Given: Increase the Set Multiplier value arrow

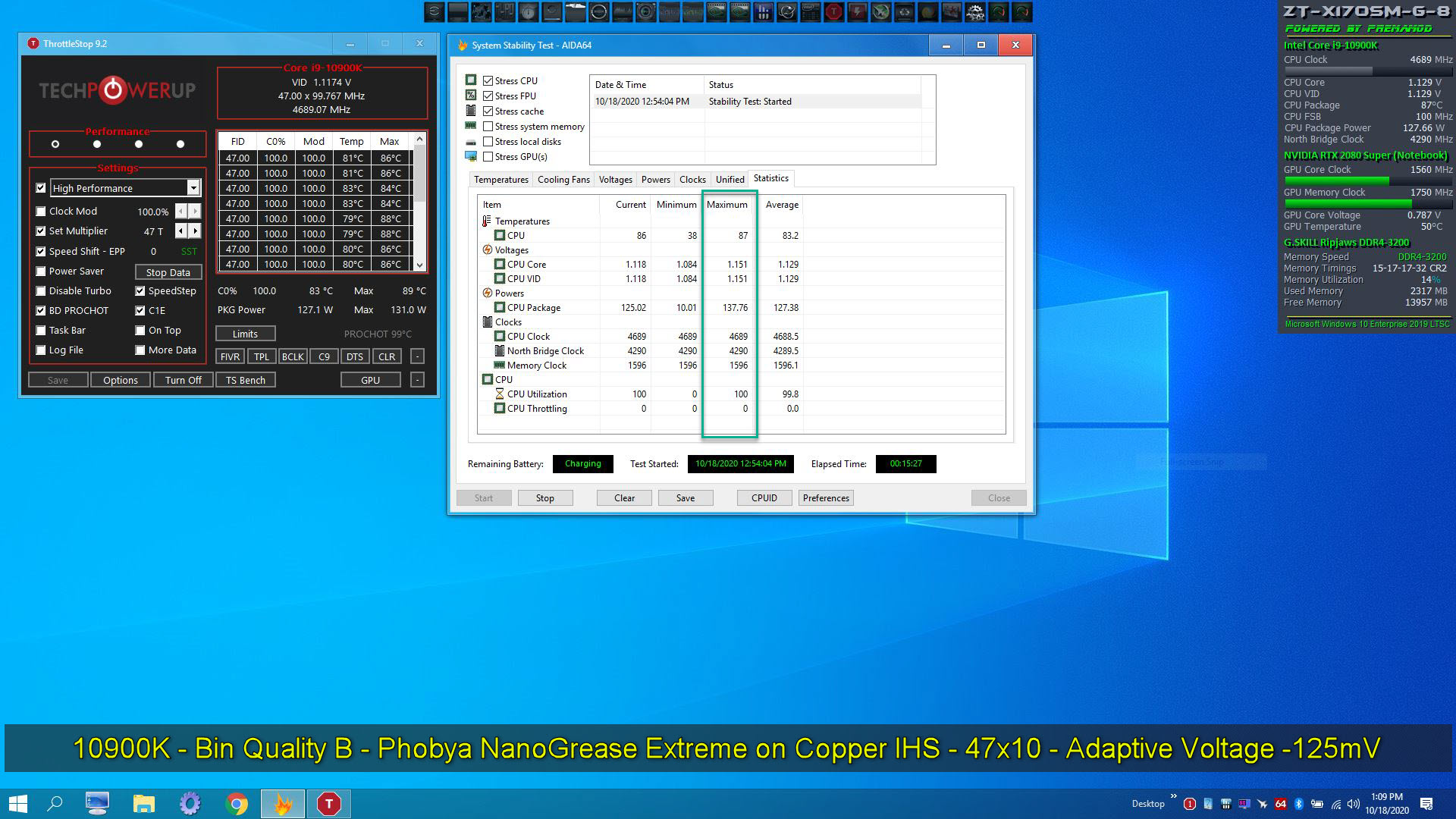Looking at the screenshot, I should (x=196, y=231).
